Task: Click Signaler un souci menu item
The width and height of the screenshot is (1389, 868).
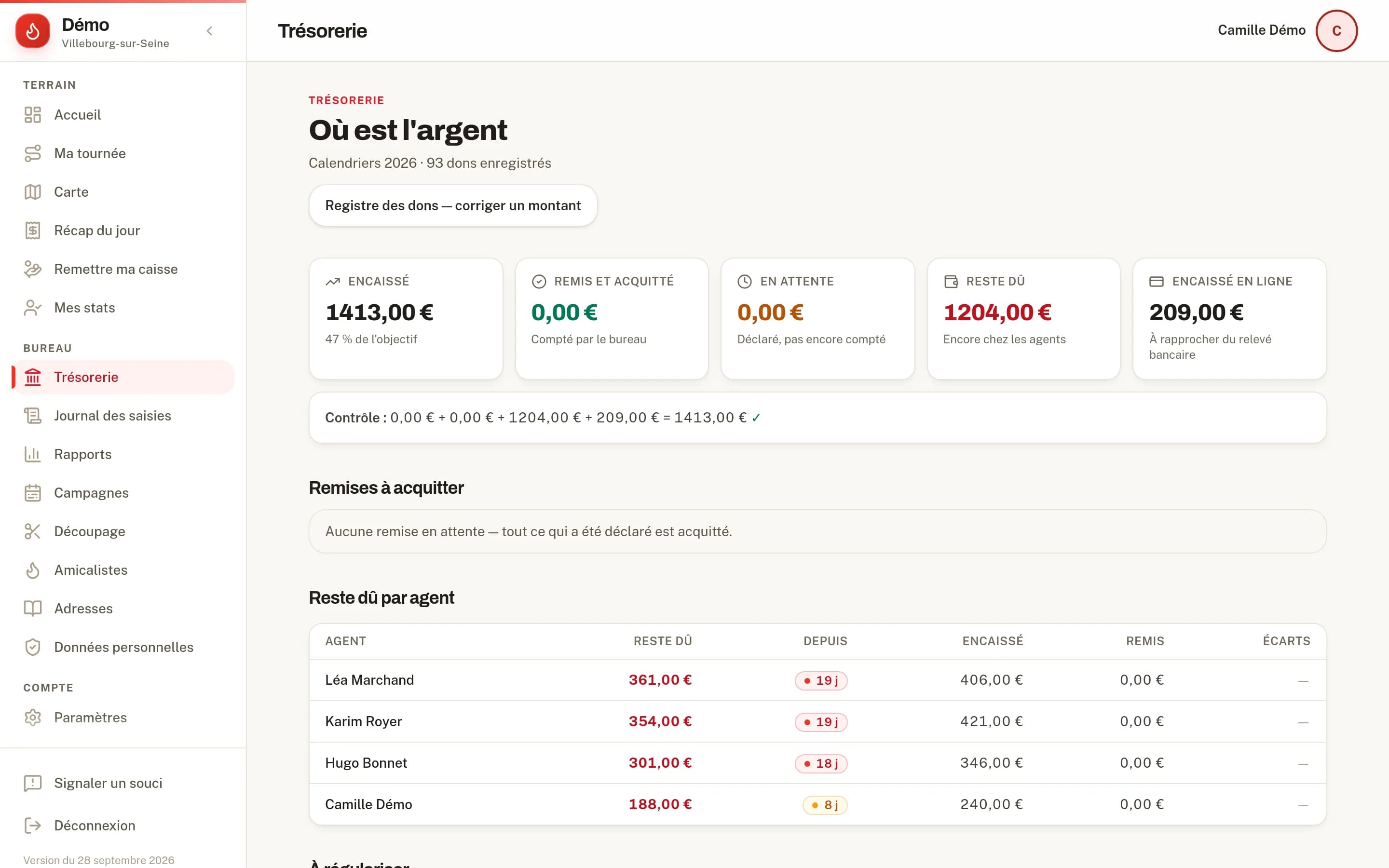Action: tap(123, 783)
